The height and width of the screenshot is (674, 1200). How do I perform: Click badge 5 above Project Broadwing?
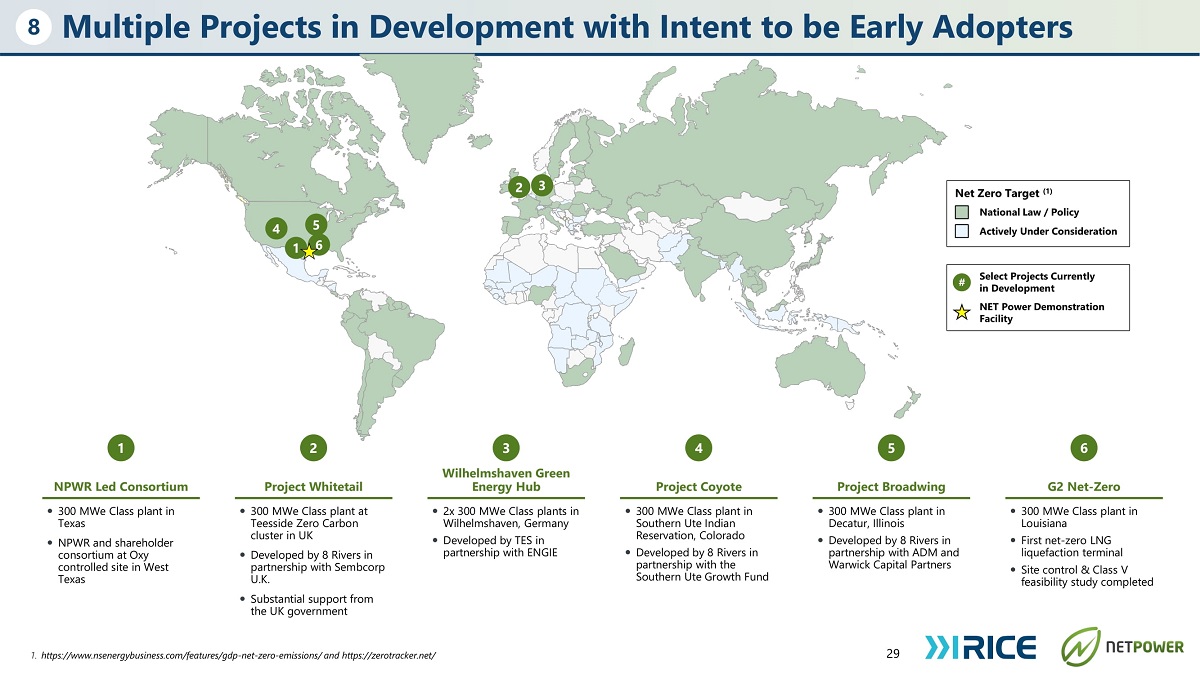[891, 449]
